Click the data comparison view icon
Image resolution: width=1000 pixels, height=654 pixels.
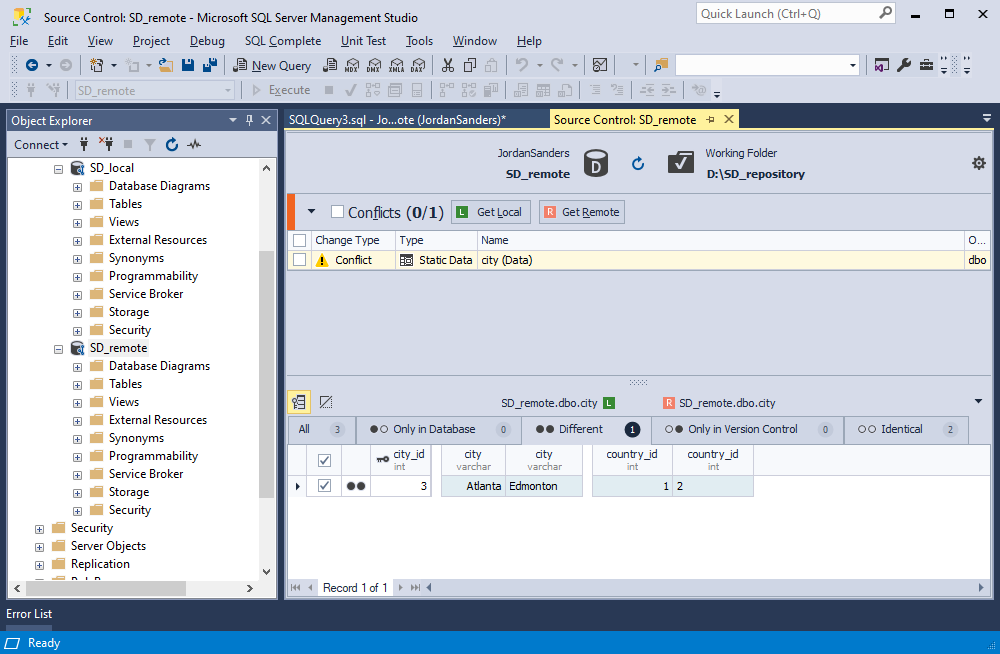[x=298, y=402]
